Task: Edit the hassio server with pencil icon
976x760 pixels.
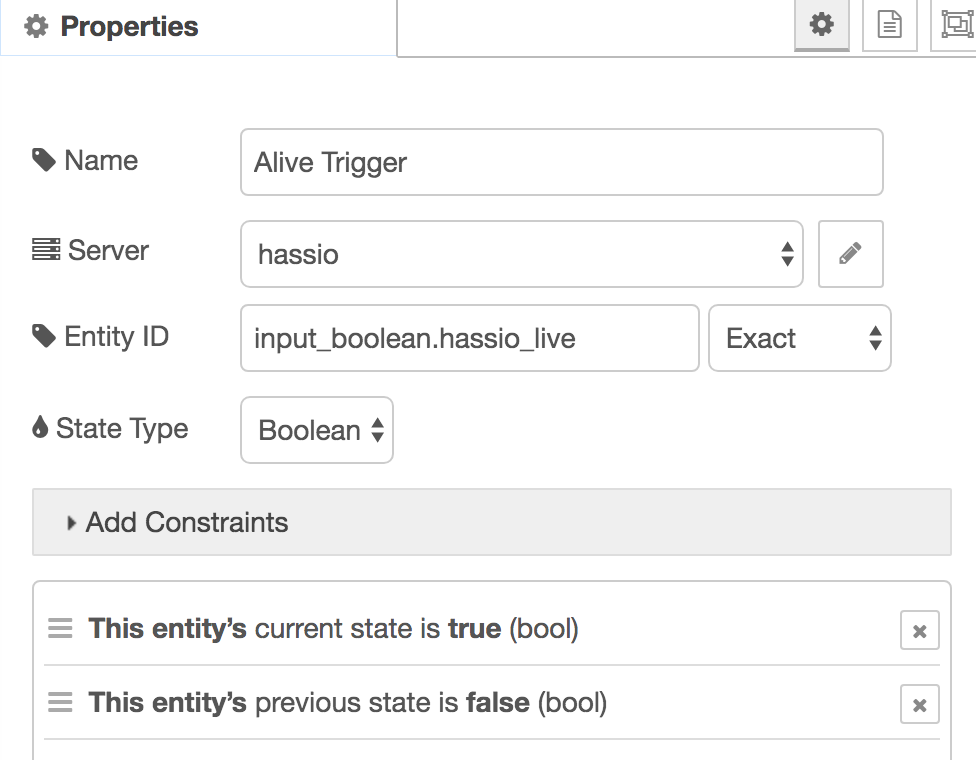Action: point(850,254)
